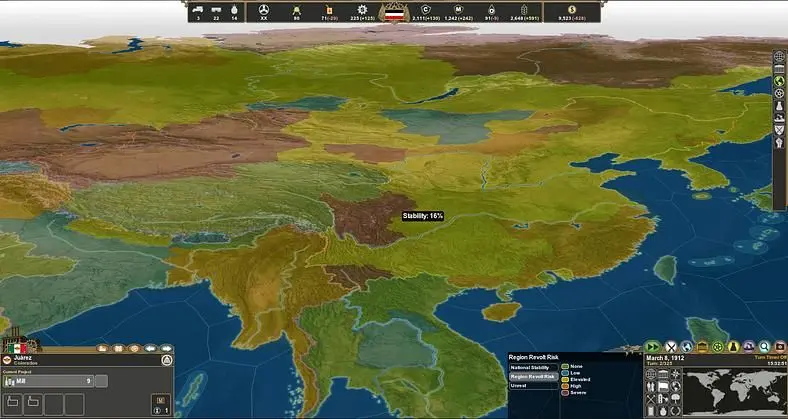Toggle the people population map mode button
This screenshot has width=788, height=419.
click(x=651, y=386)
